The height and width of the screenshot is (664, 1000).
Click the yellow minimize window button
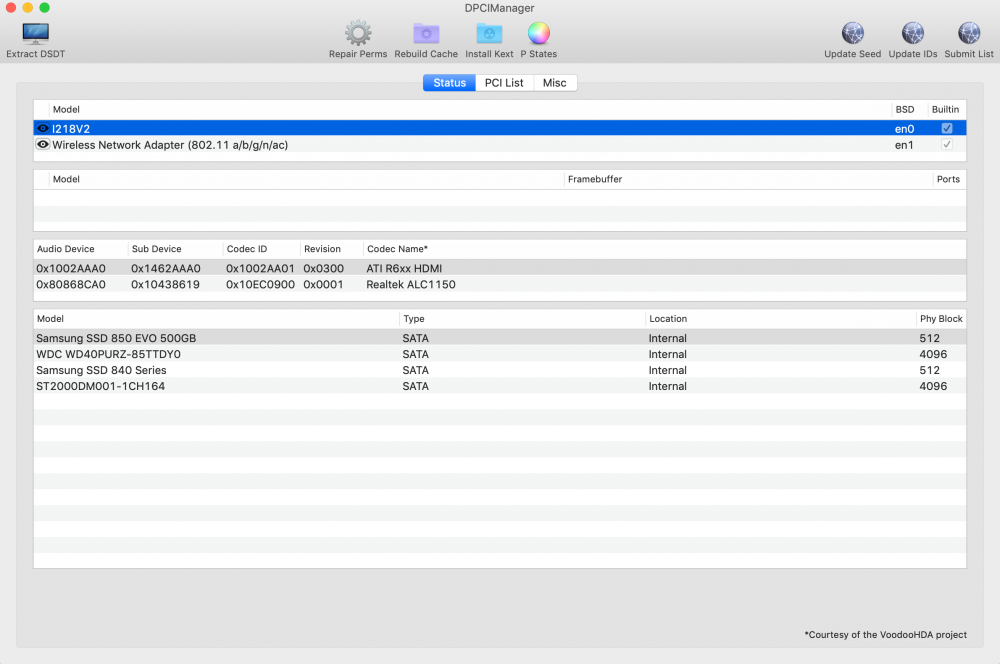[27, 8]
